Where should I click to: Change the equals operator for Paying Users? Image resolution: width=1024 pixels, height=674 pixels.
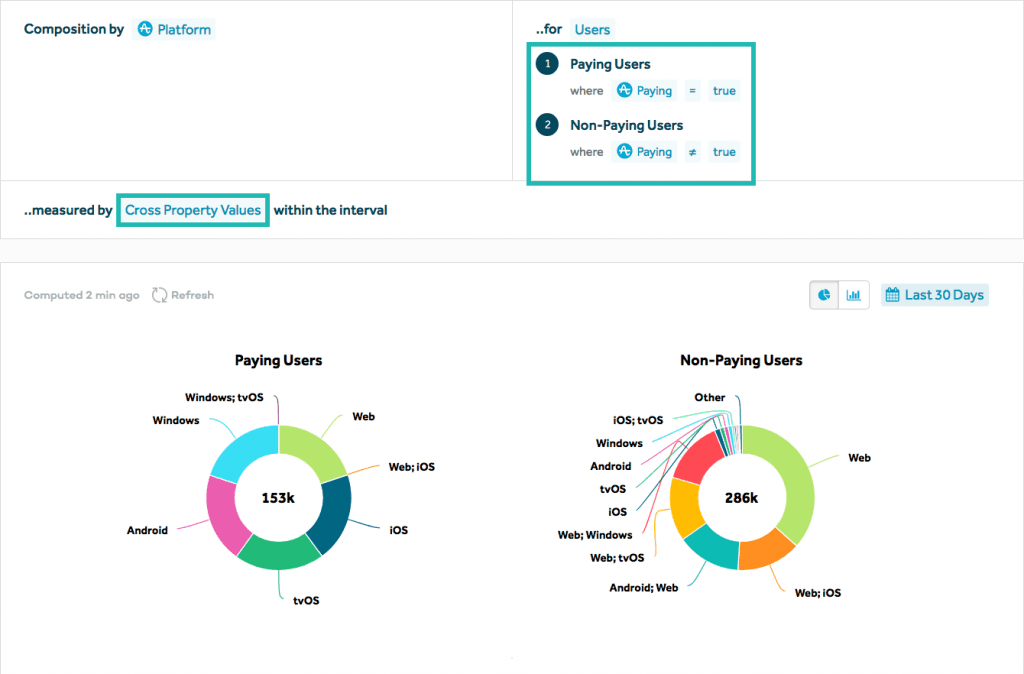point(693,91)
